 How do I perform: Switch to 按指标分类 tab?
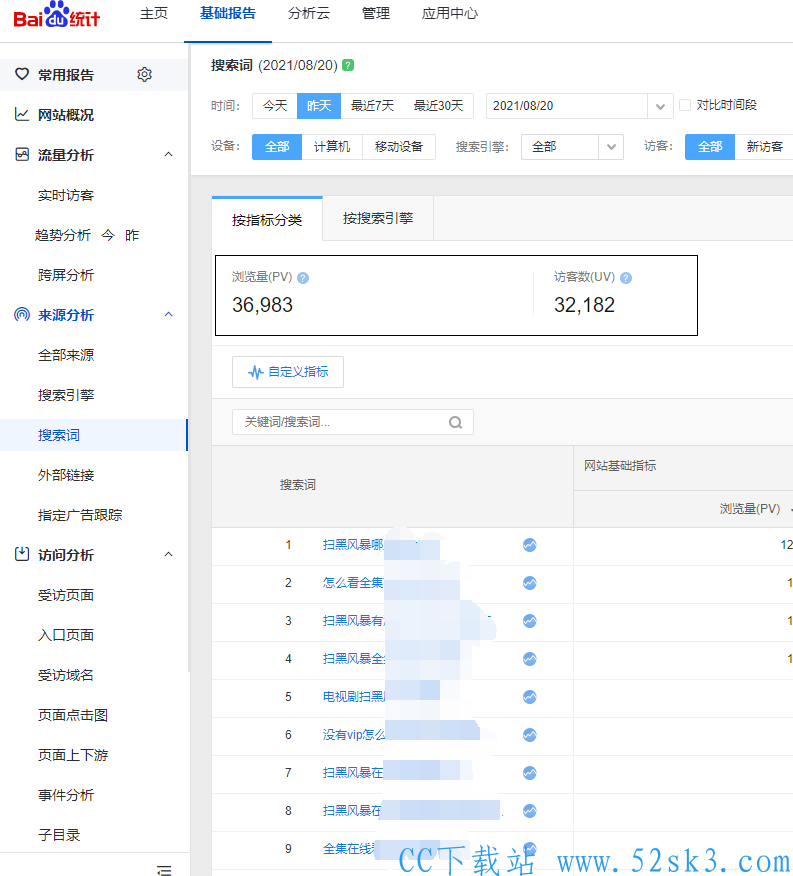coord(267,220)
